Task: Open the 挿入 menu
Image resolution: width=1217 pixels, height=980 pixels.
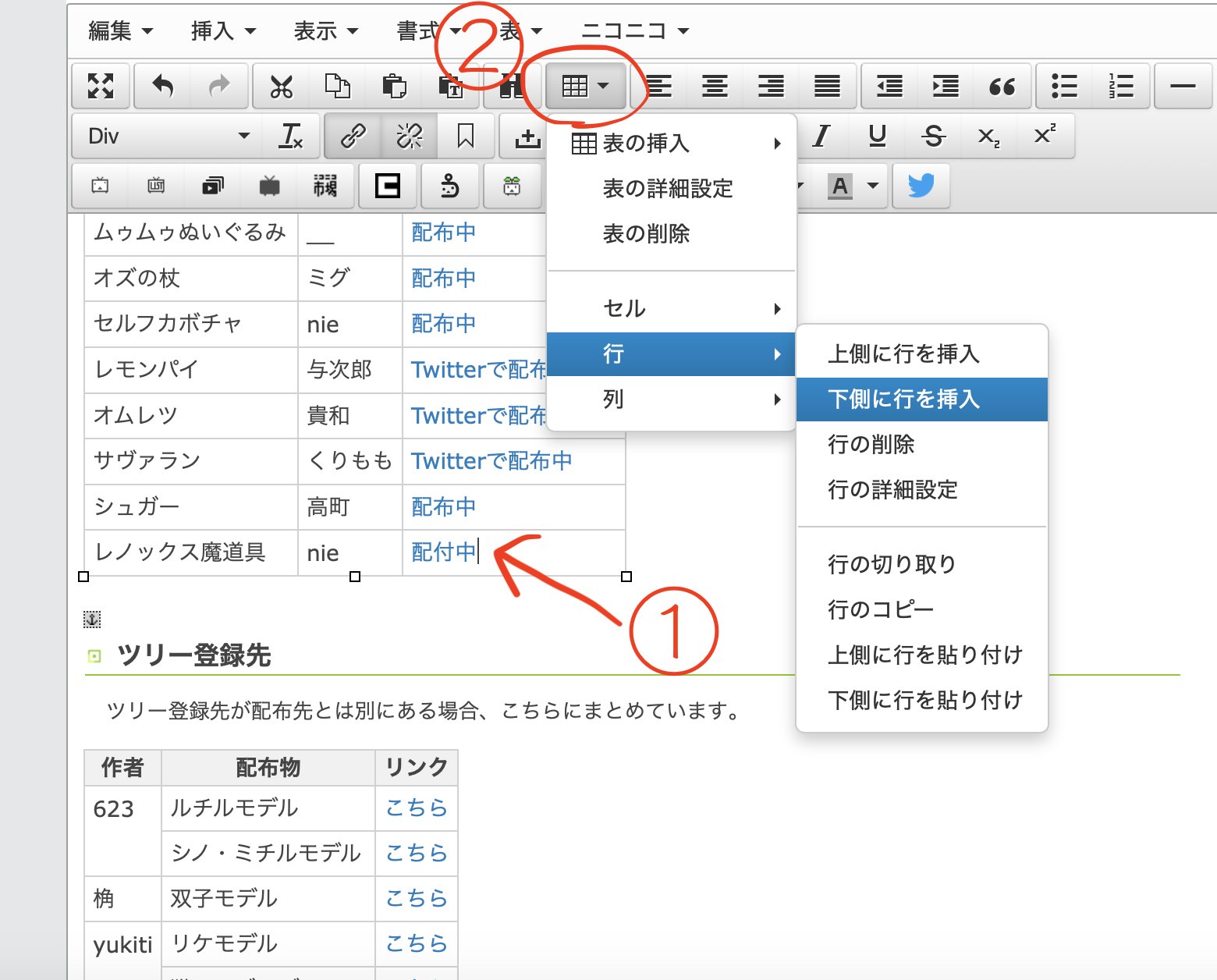Action: click(223, 31)
